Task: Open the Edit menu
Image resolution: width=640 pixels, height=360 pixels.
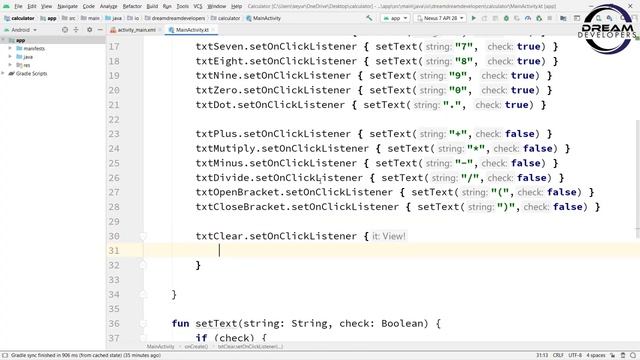Action: click(x=32, y=6)
